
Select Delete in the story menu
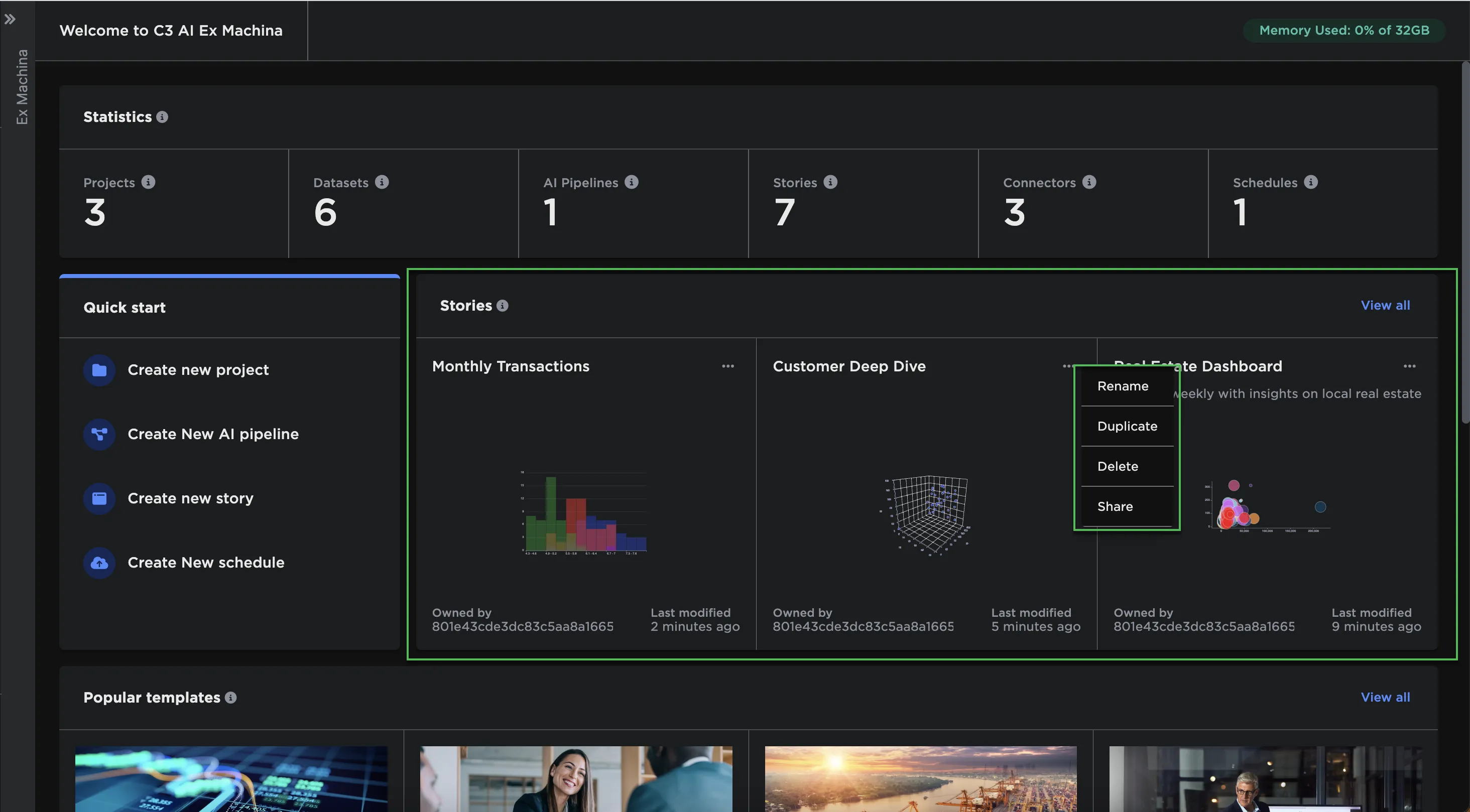coord(1118,466)
